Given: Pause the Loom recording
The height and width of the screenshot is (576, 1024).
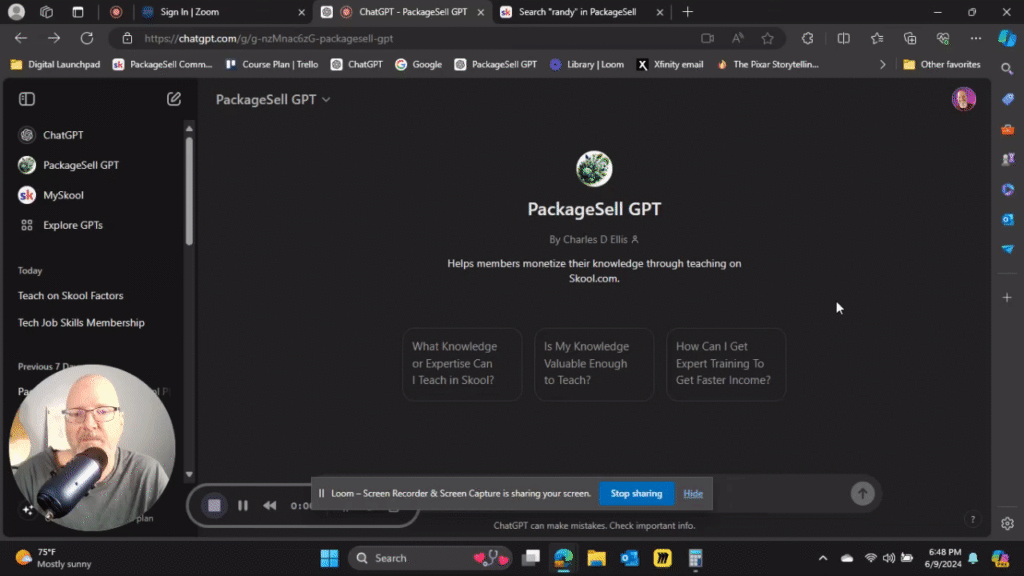Looking at the screenshot, I should coord(242,505).
